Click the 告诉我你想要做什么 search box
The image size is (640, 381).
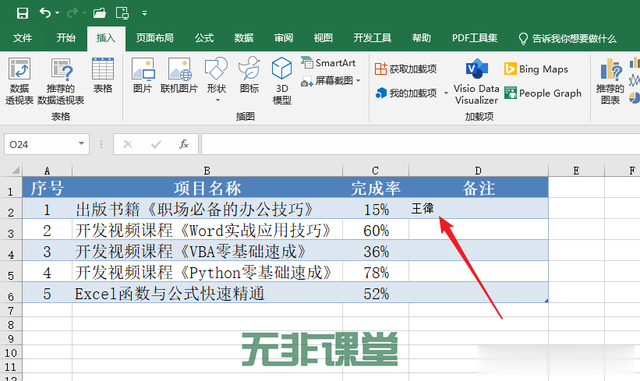point(567,39)
